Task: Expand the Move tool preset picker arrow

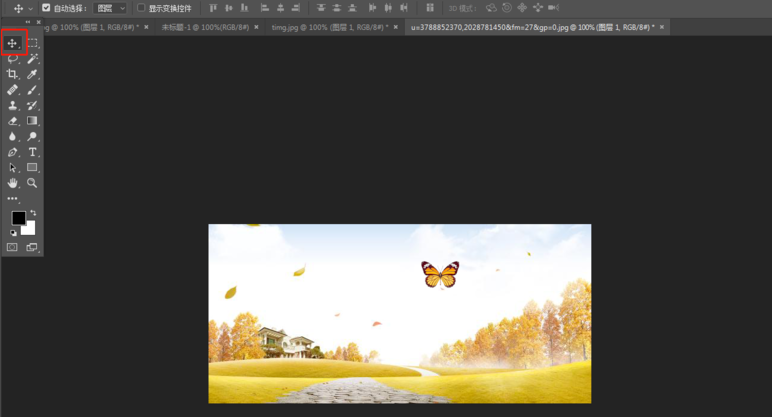Action: [x=31, y=9]
